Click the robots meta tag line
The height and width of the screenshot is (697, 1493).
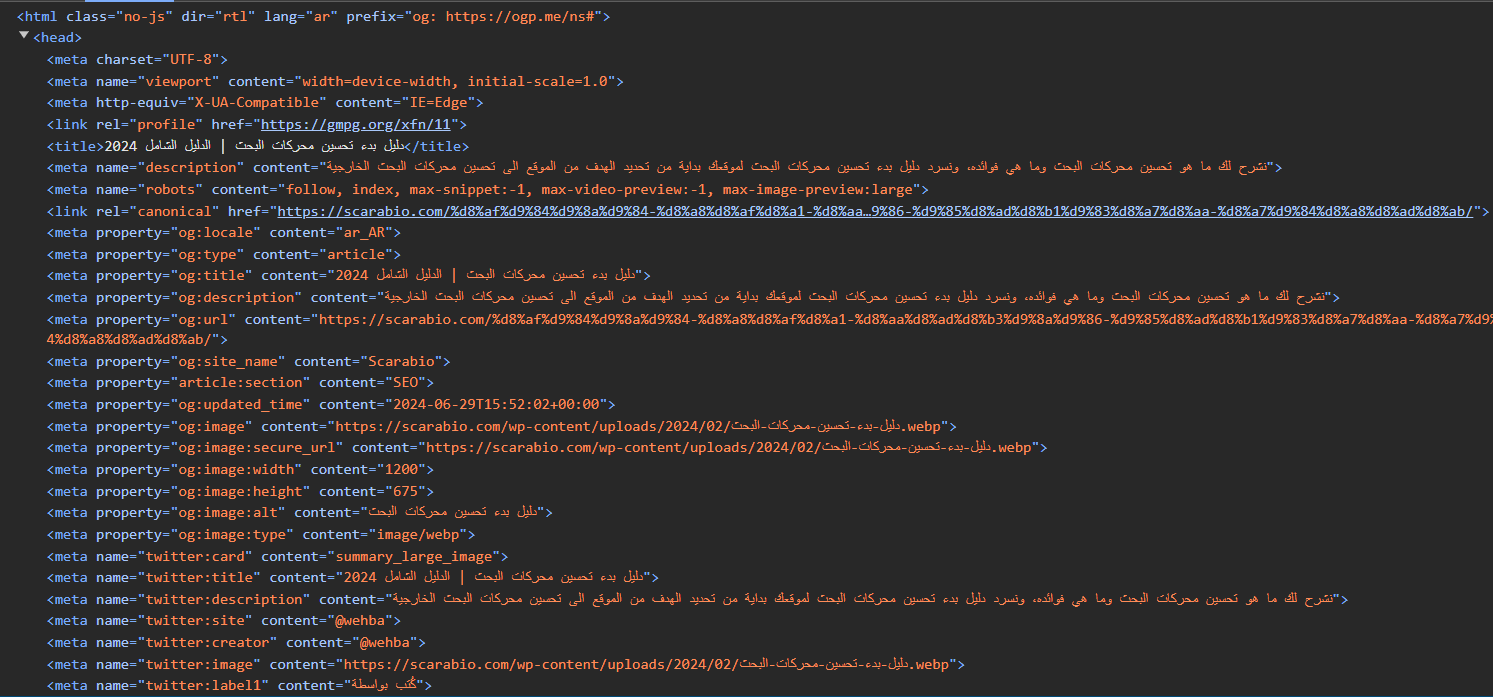(487, 189)
